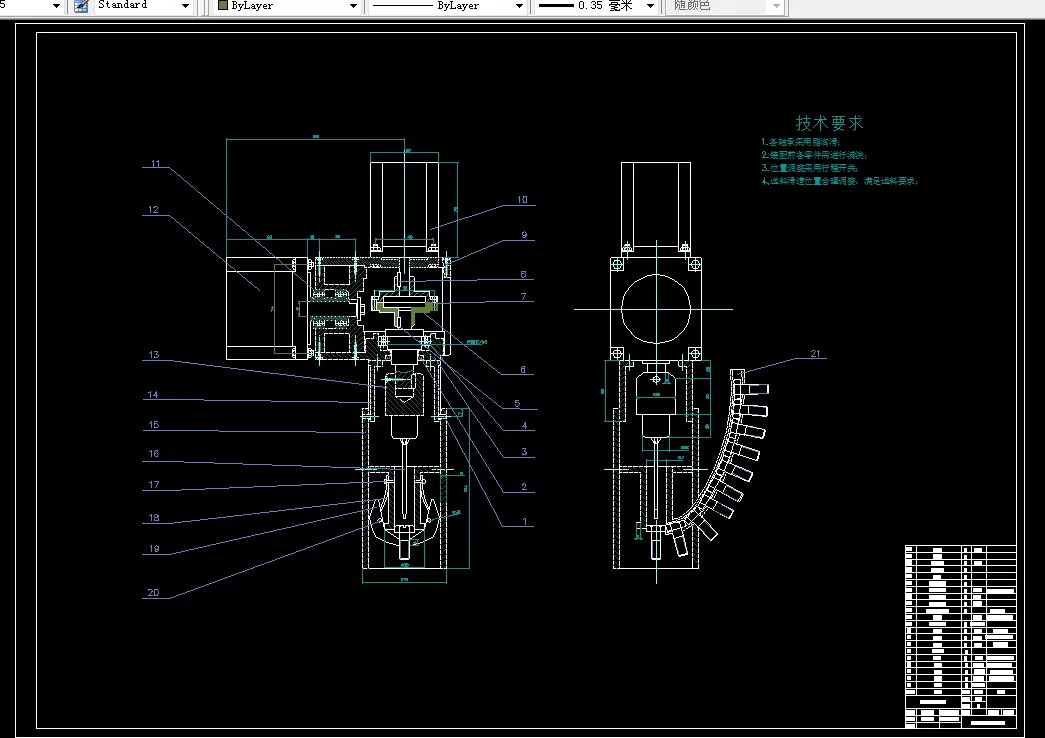Select part number 1 callout label
Viewport: 1045px width, 738px height.
point(524,522)
